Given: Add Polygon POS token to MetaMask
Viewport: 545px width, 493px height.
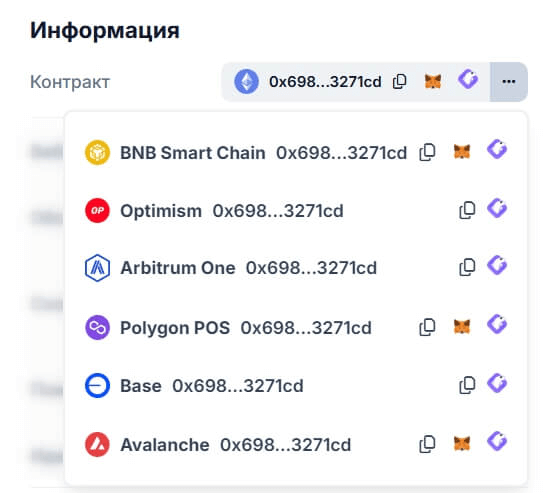Looking at the screenshot, I should [462, 327].
